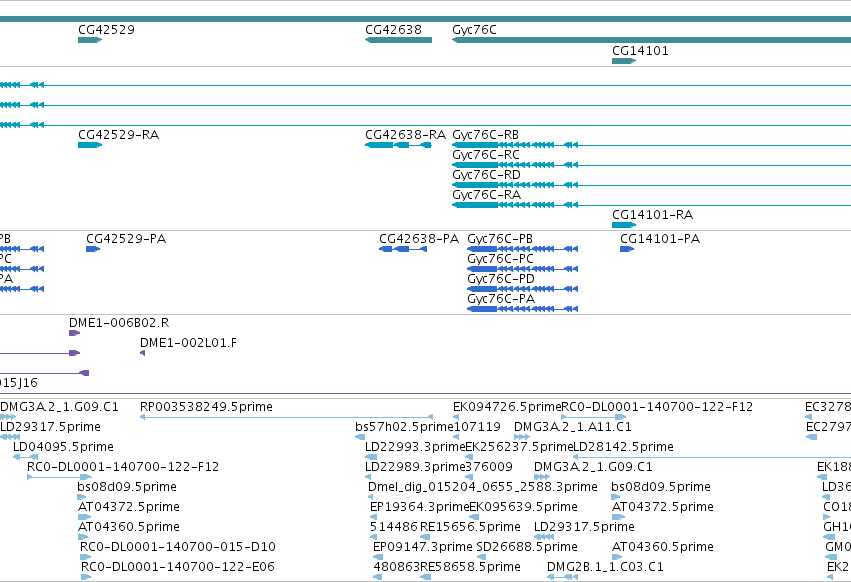Screen dimensions: 851x582
Task: Select the Dmel_dig_015204_0655_2588.3prime label
Action: (x=483, y=487)
